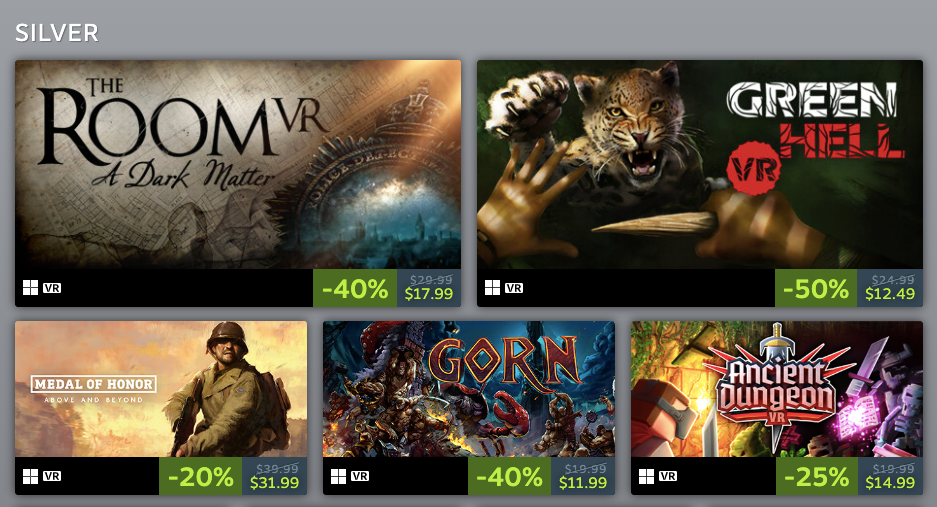
Task: Click the -25% Ancient Dungeon VR discount
Action: pos(816,477)
